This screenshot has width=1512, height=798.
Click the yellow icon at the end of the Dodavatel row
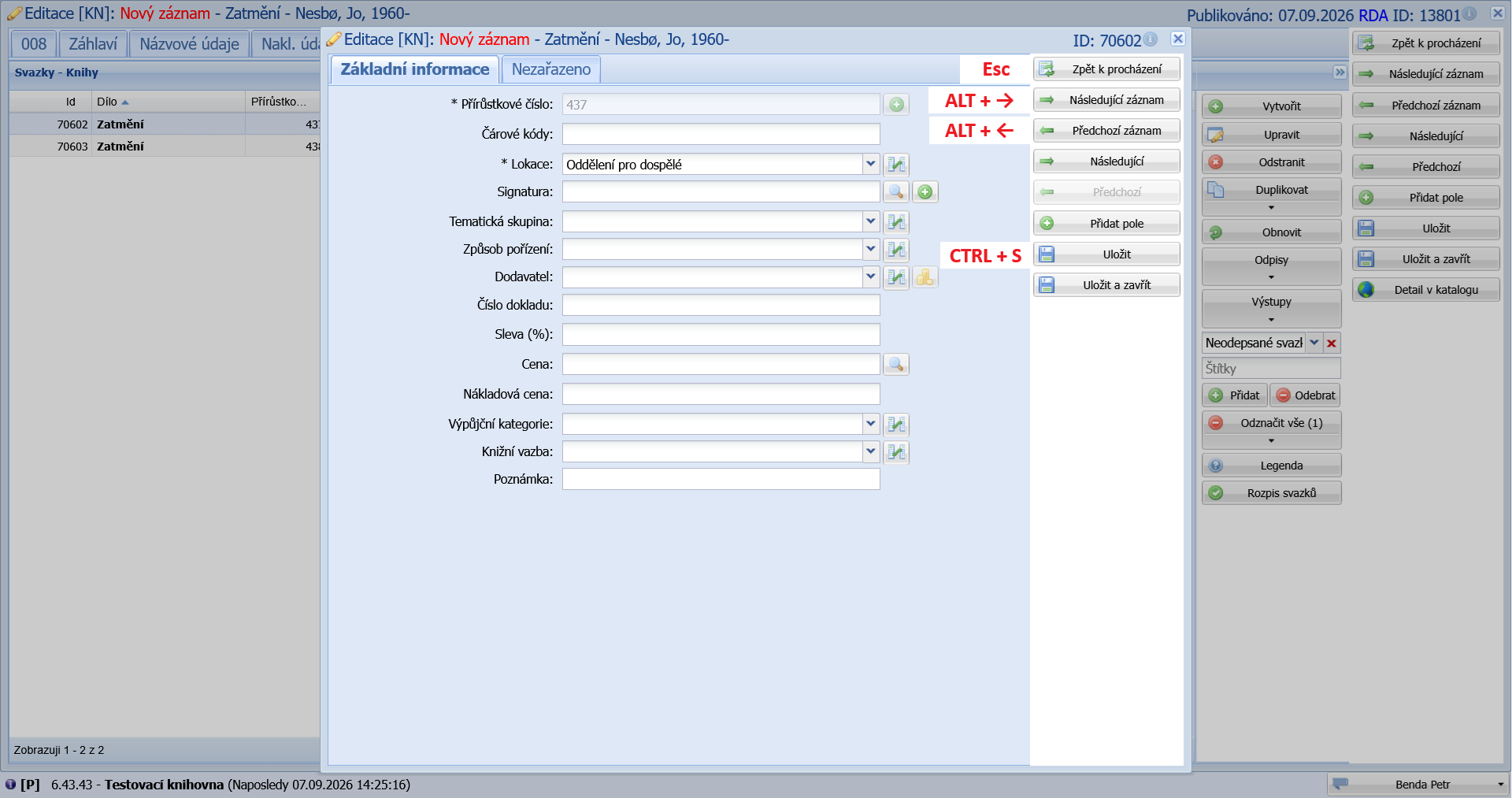(x=925, y=277)
